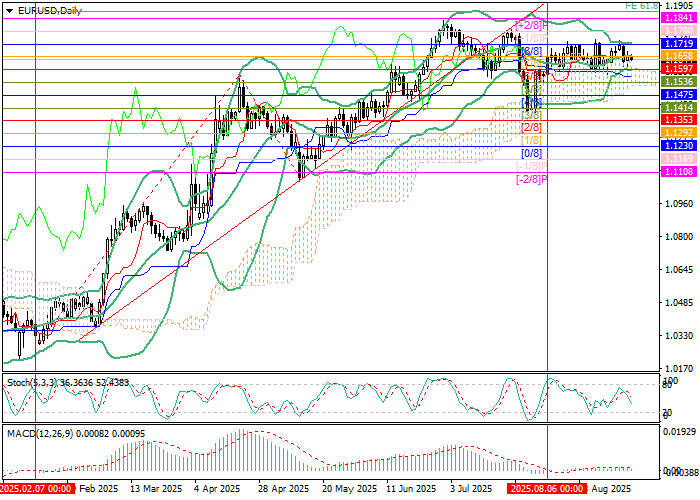Click the chart-shift triangle beside EURUSD title
The height and width of the screenshot is (500, 700).
[x=5, y=9]
